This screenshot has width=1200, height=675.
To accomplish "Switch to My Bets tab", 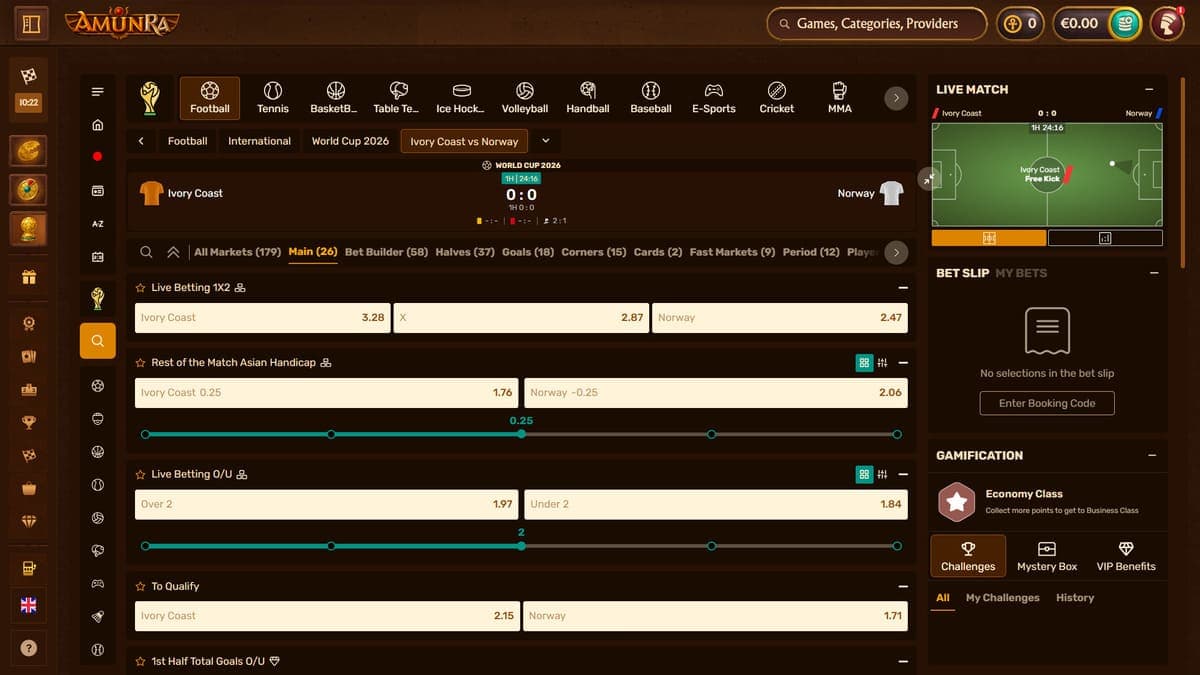I will 1021,273.
